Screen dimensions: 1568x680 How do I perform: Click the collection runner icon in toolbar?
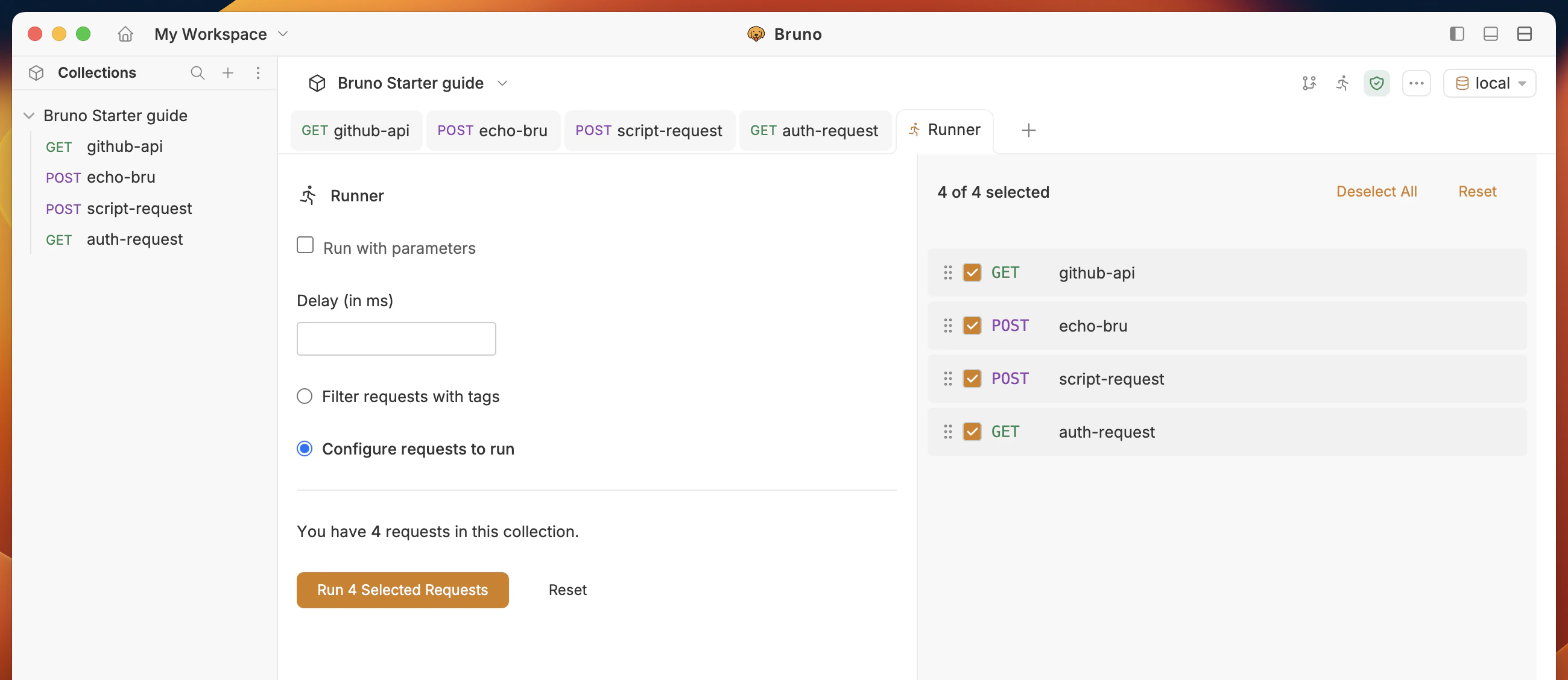coord(1343,83)
